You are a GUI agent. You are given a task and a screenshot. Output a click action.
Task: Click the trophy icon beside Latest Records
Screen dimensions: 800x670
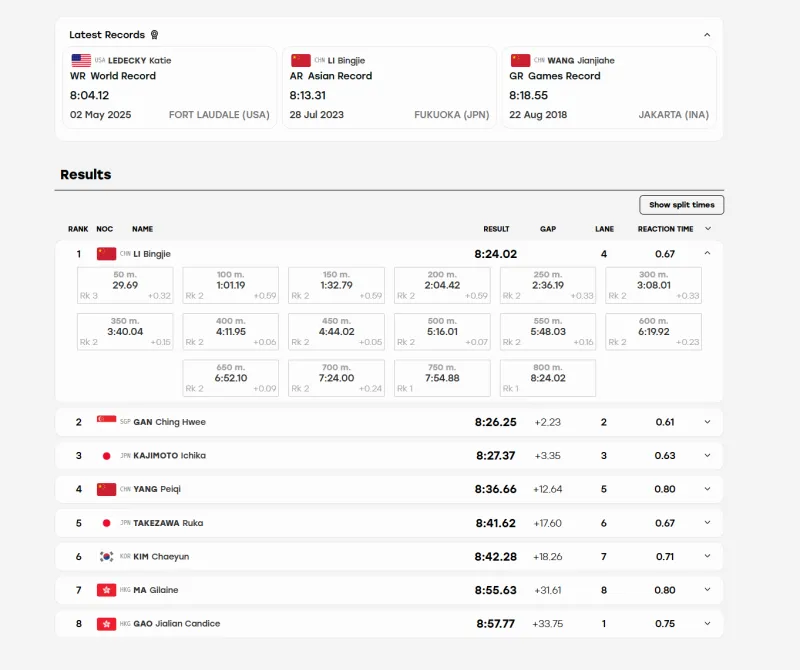pos(154,35)
